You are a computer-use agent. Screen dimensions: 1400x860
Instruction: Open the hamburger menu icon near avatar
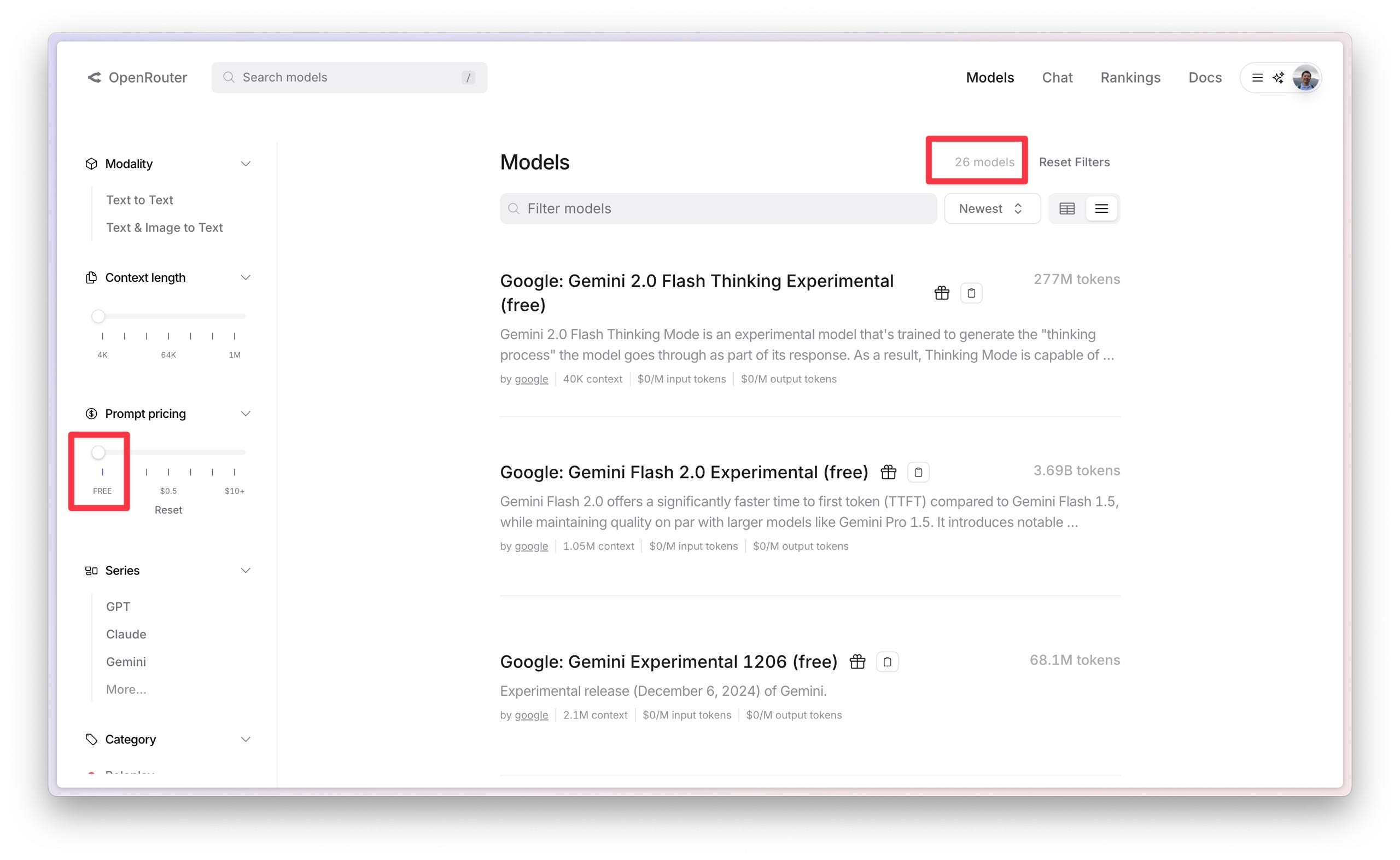click(x=1257, y=77)
